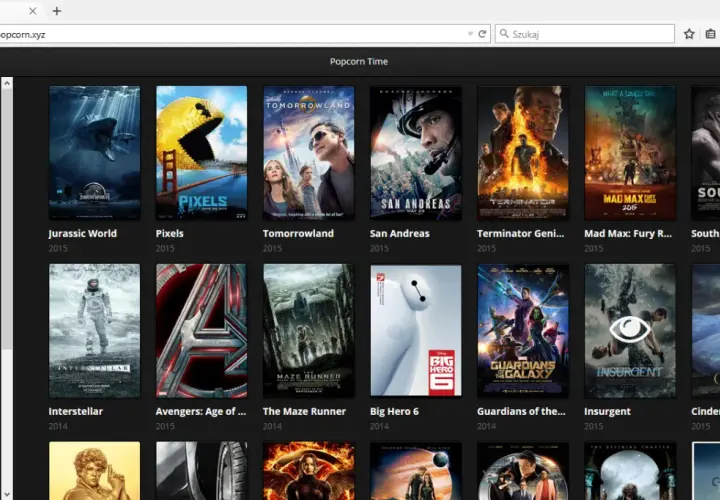The image size is (720, 500).
Task: Select the 'Pixels' title text
Action: [x=169, y=233]
